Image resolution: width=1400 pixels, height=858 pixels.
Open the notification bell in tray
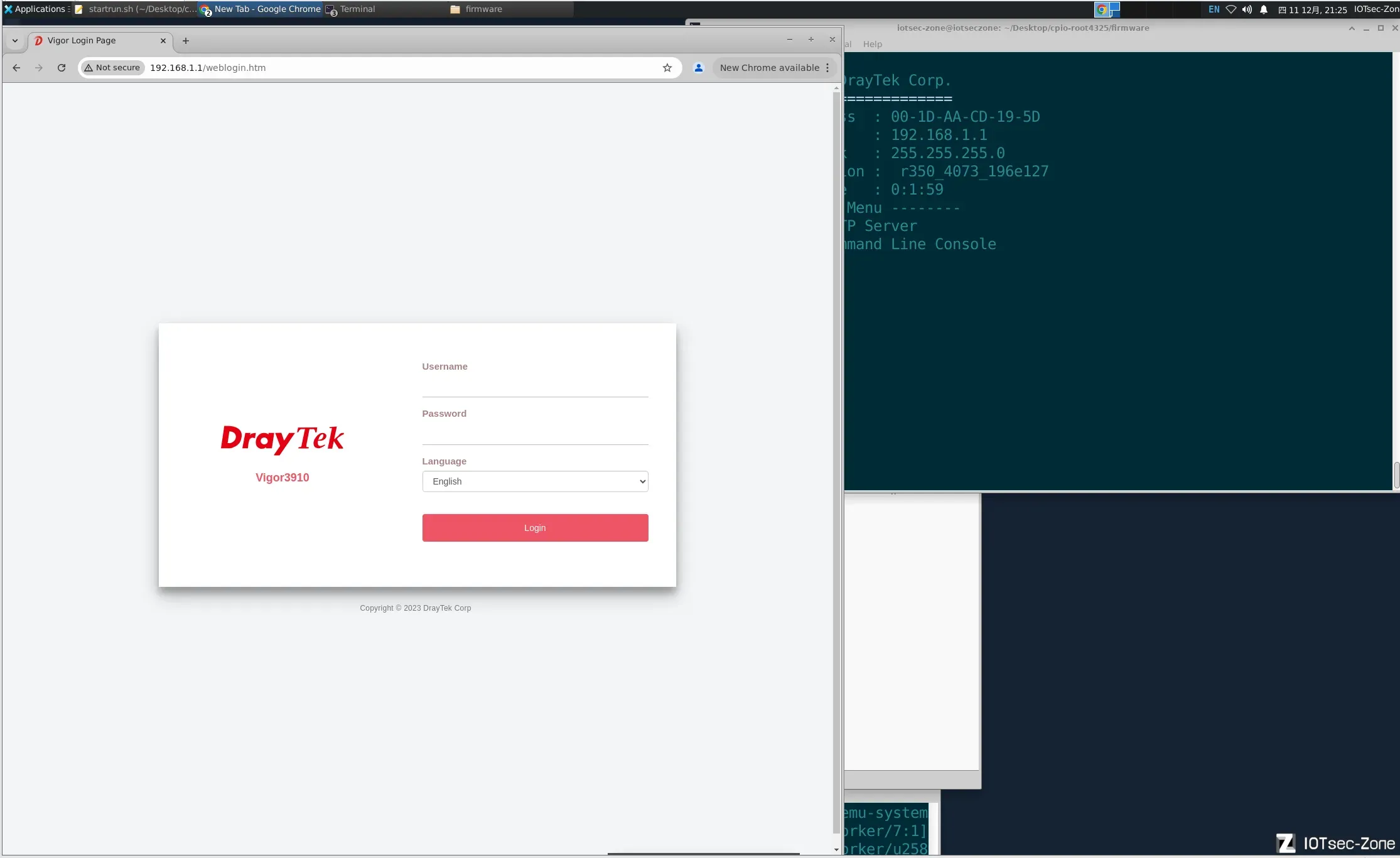(1264, 9)
